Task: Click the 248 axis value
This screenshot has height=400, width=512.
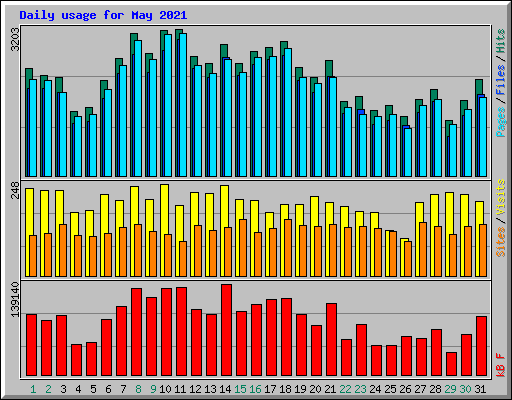Action: 15,190
